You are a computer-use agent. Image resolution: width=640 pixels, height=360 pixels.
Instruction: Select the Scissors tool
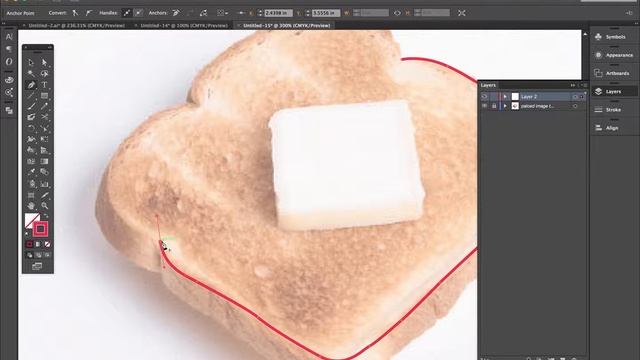tap(44, 117)
